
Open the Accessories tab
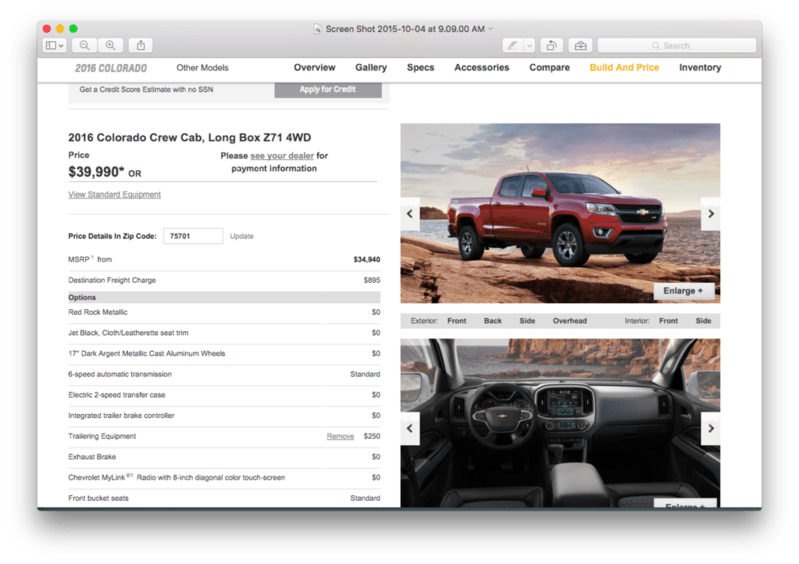click(x=482, y=67)
